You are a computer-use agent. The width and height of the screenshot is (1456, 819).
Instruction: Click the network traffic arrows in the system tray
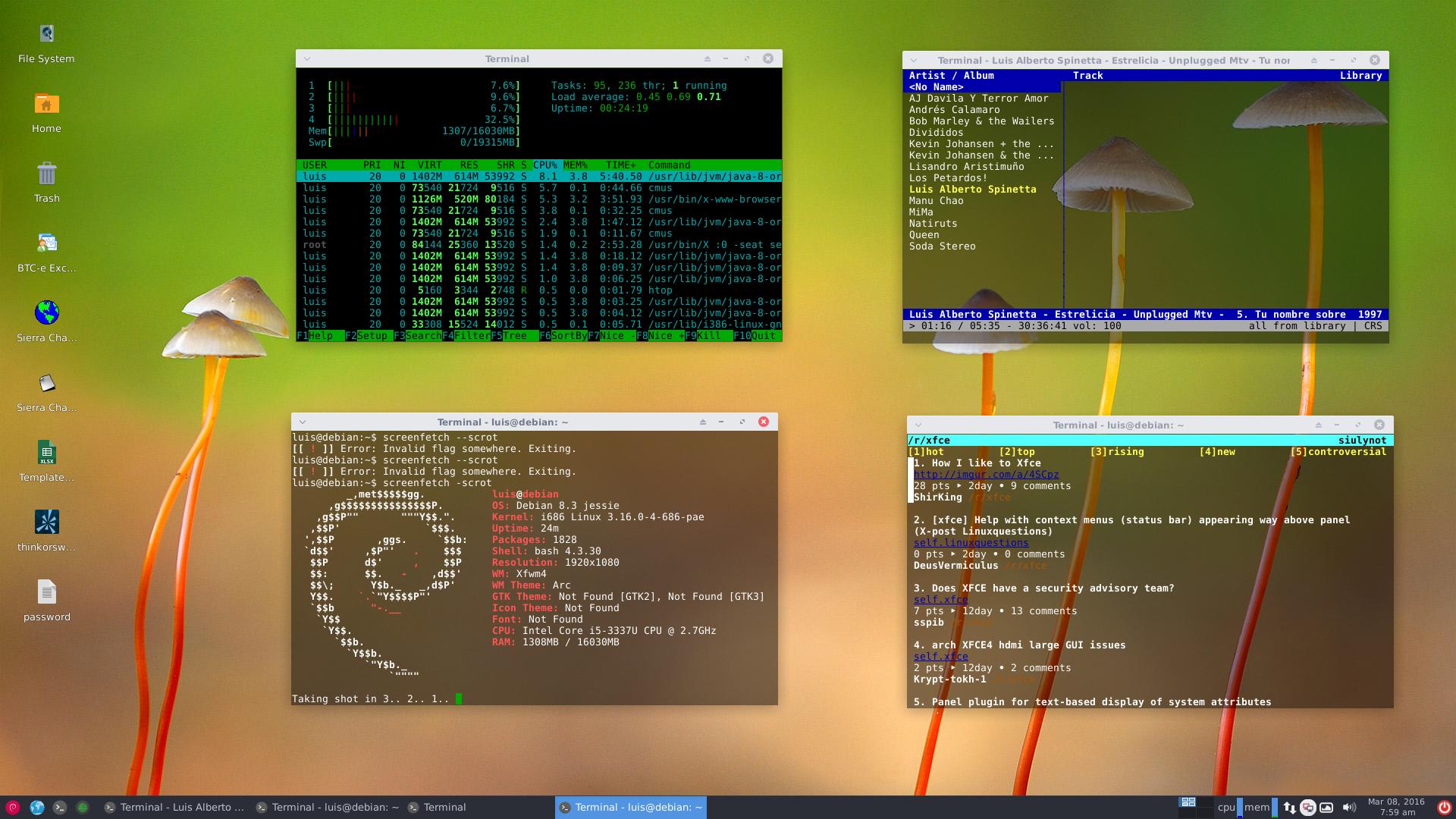click(x=1290, y=806)
